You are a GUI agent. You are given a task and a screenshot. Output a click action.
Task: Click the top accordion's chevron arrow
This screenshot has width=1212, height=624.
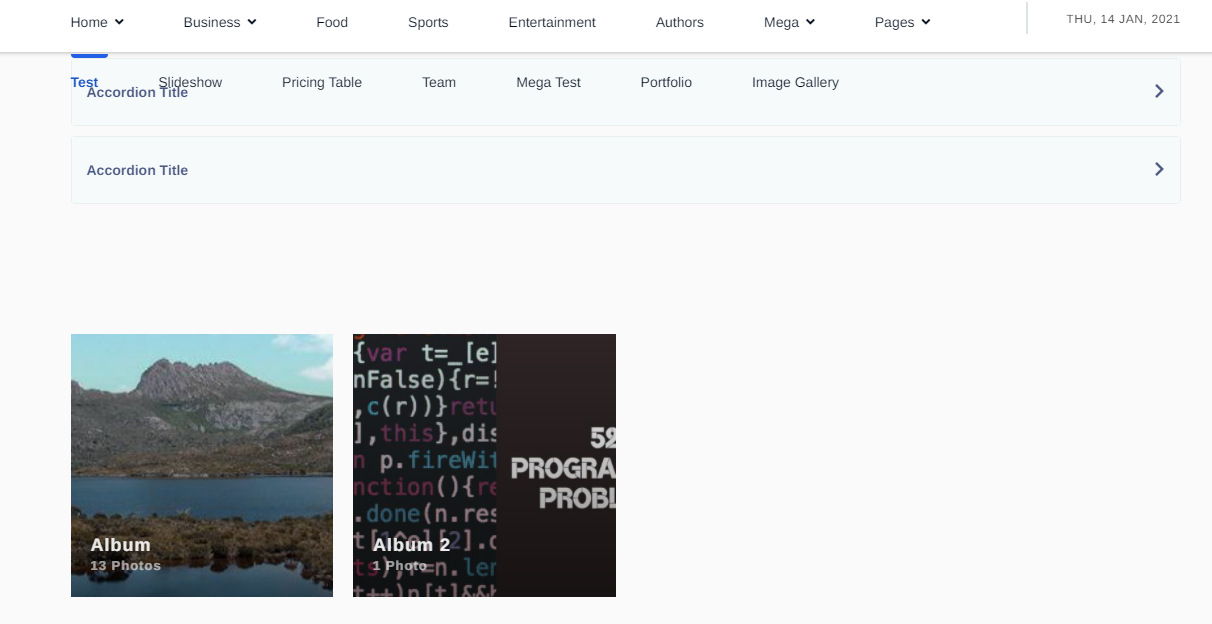point(1159,91)
